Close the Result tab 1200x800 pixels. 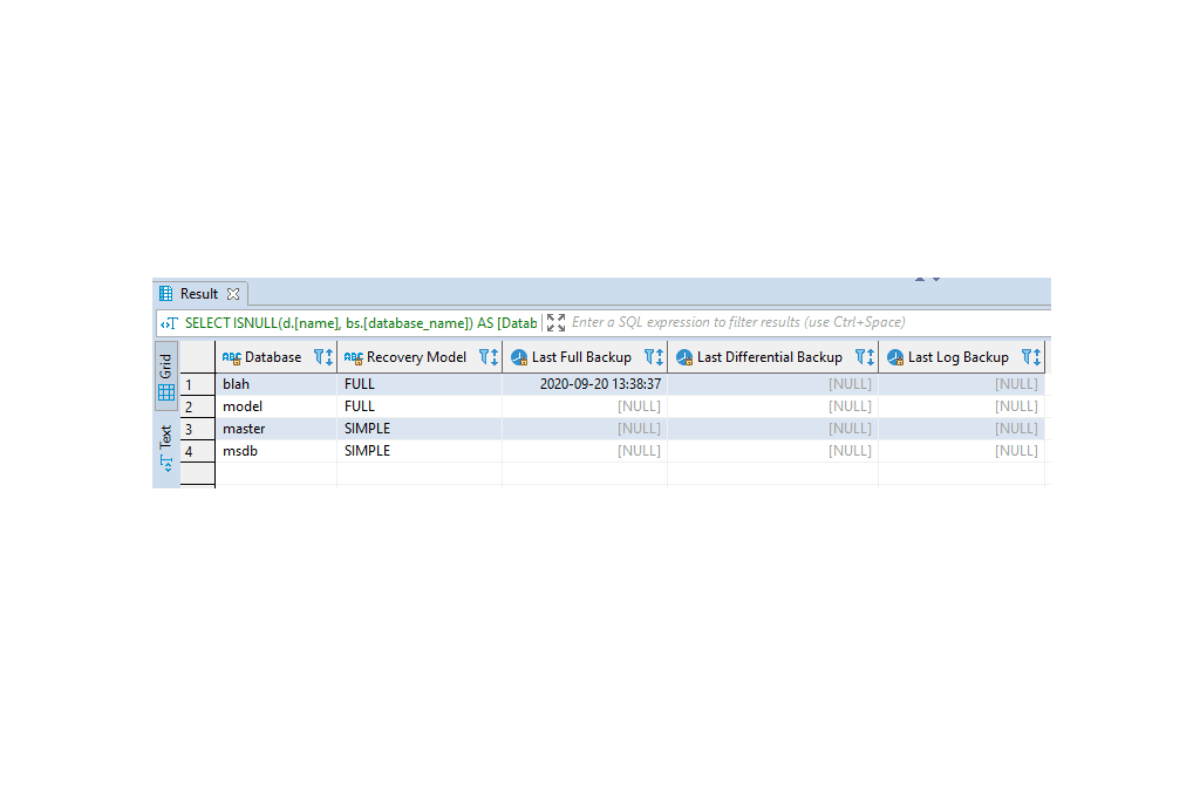tap(235, 293)
